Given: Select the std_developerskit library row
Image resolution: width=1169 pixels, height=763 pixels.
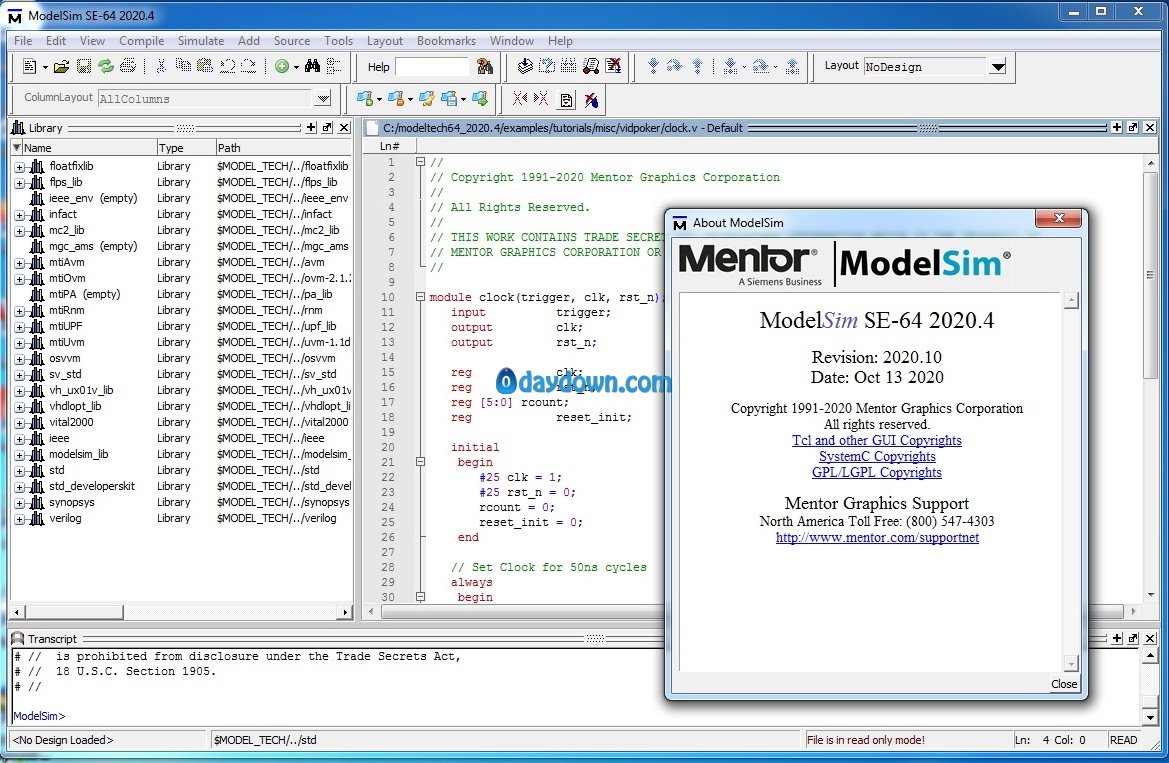Looking at the screenshot, I should point(181,486).
